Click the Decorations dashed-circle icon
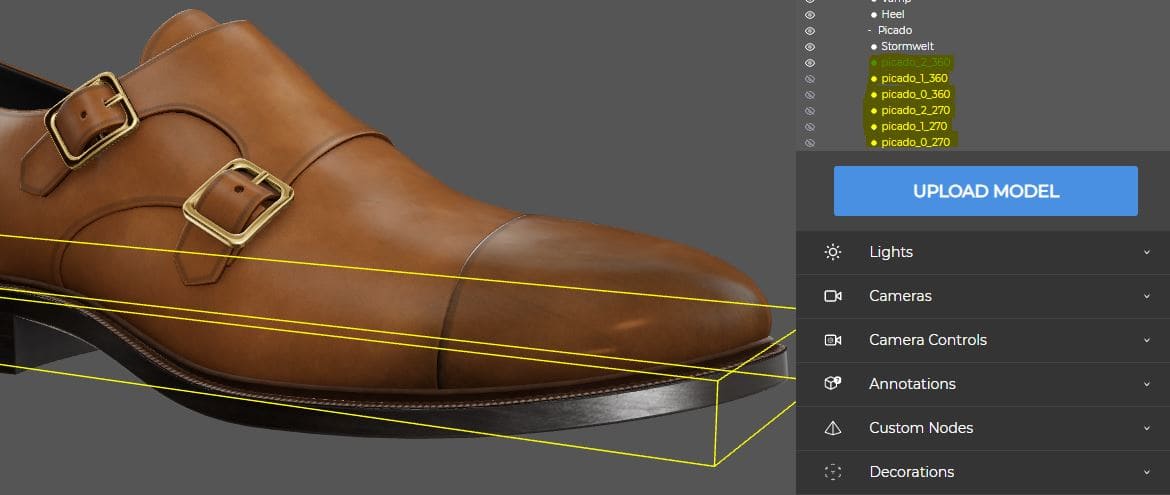 pyautogui.click(x=833, y=472)
